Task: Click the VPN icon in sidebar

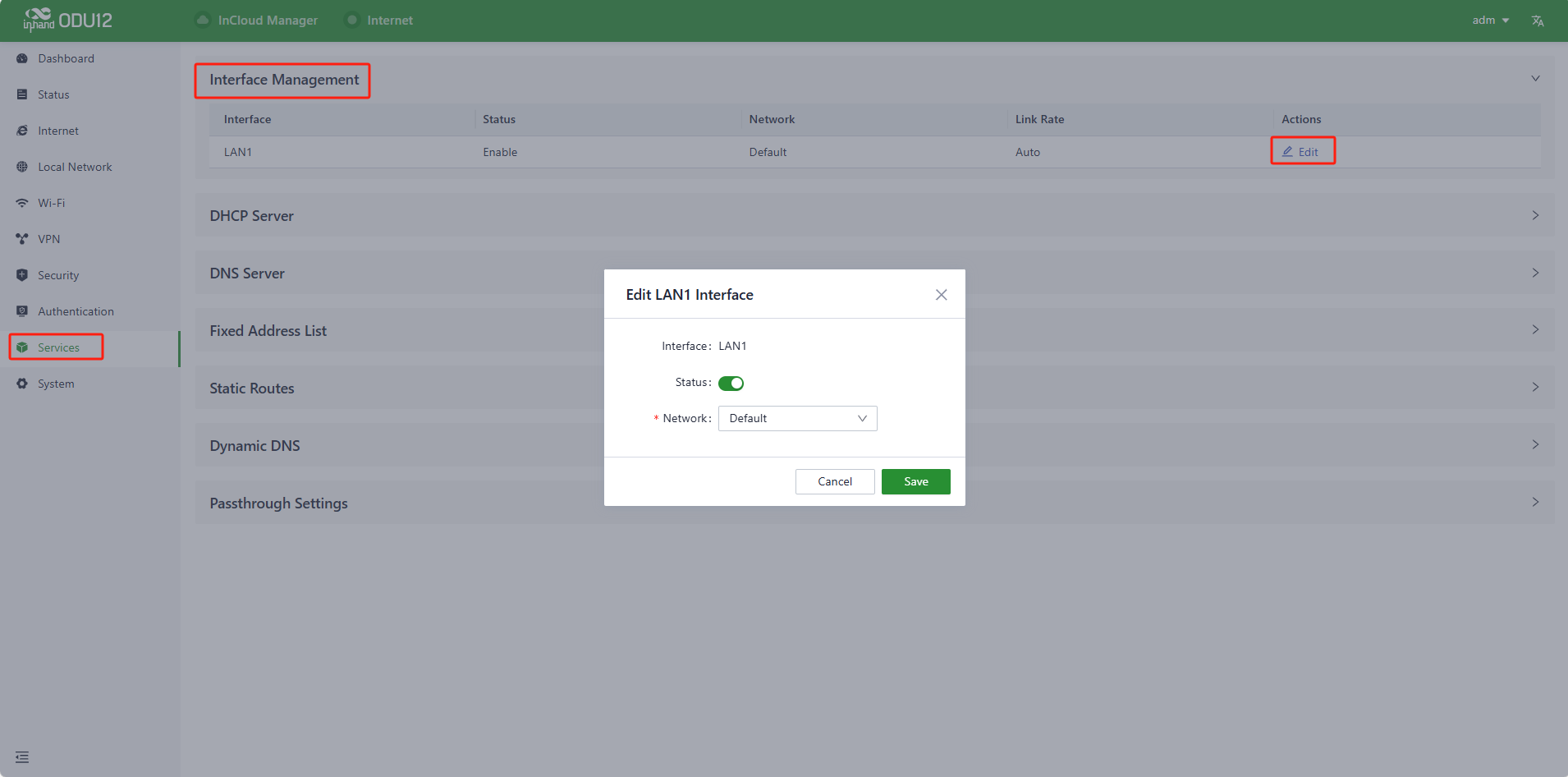Action: pos(22,239)
